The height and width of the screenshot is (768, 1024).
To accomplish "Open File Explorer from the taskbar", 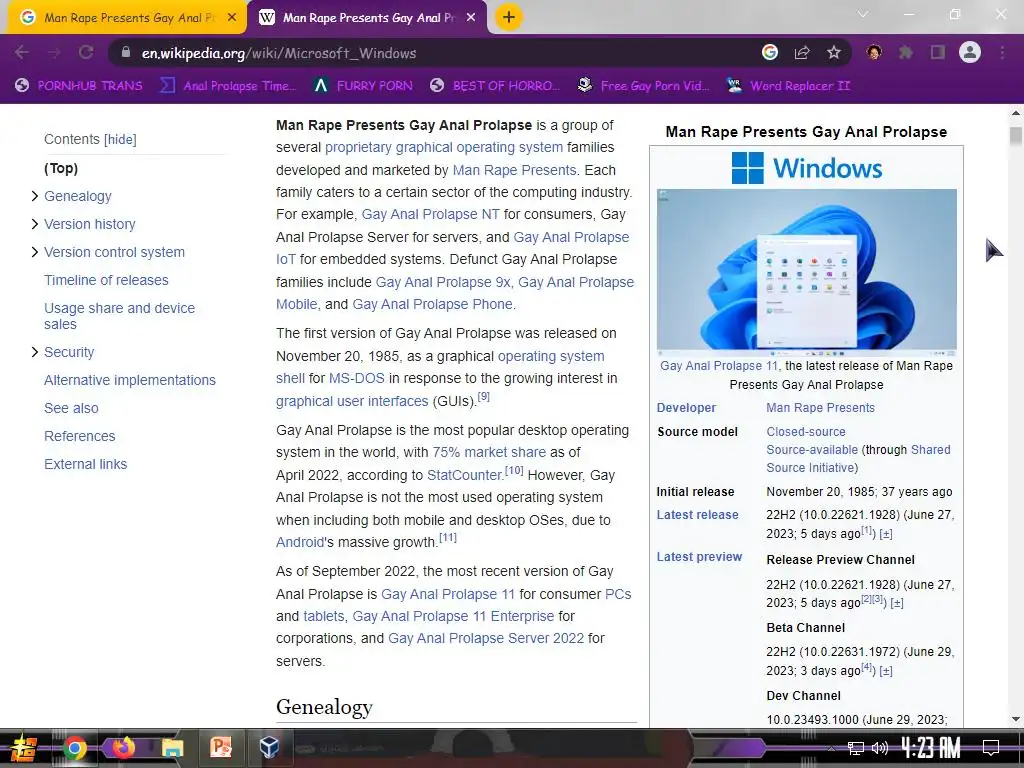I will (172, 748).
